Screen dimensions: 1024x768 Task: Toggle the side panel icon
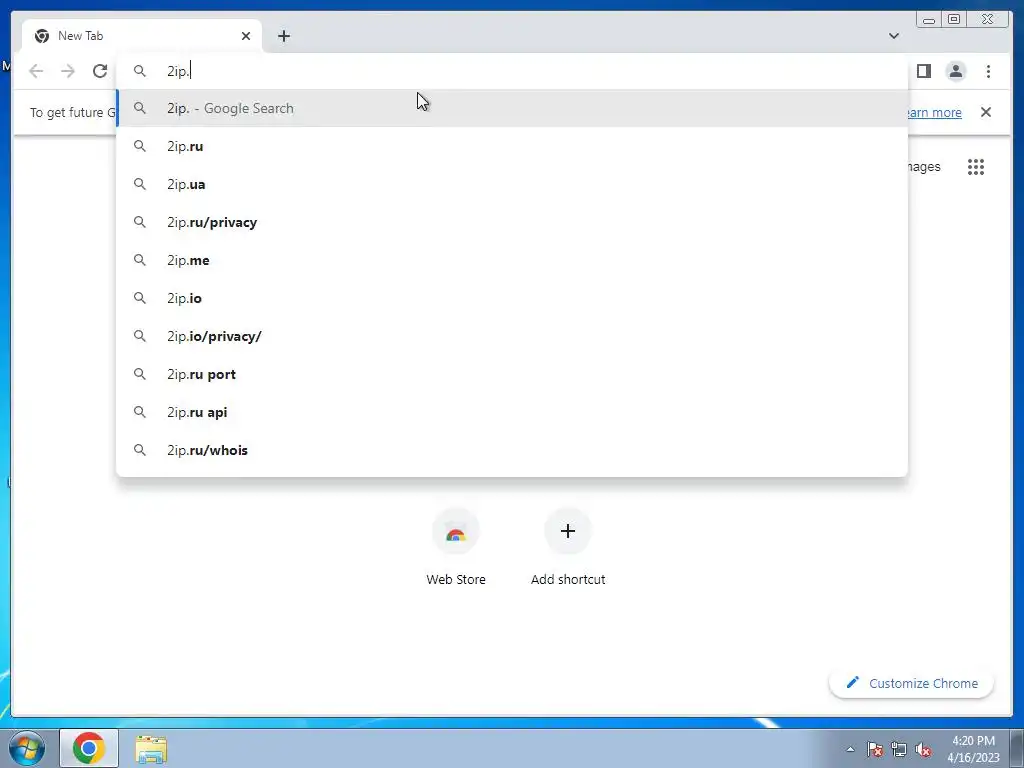pos(923,71)
